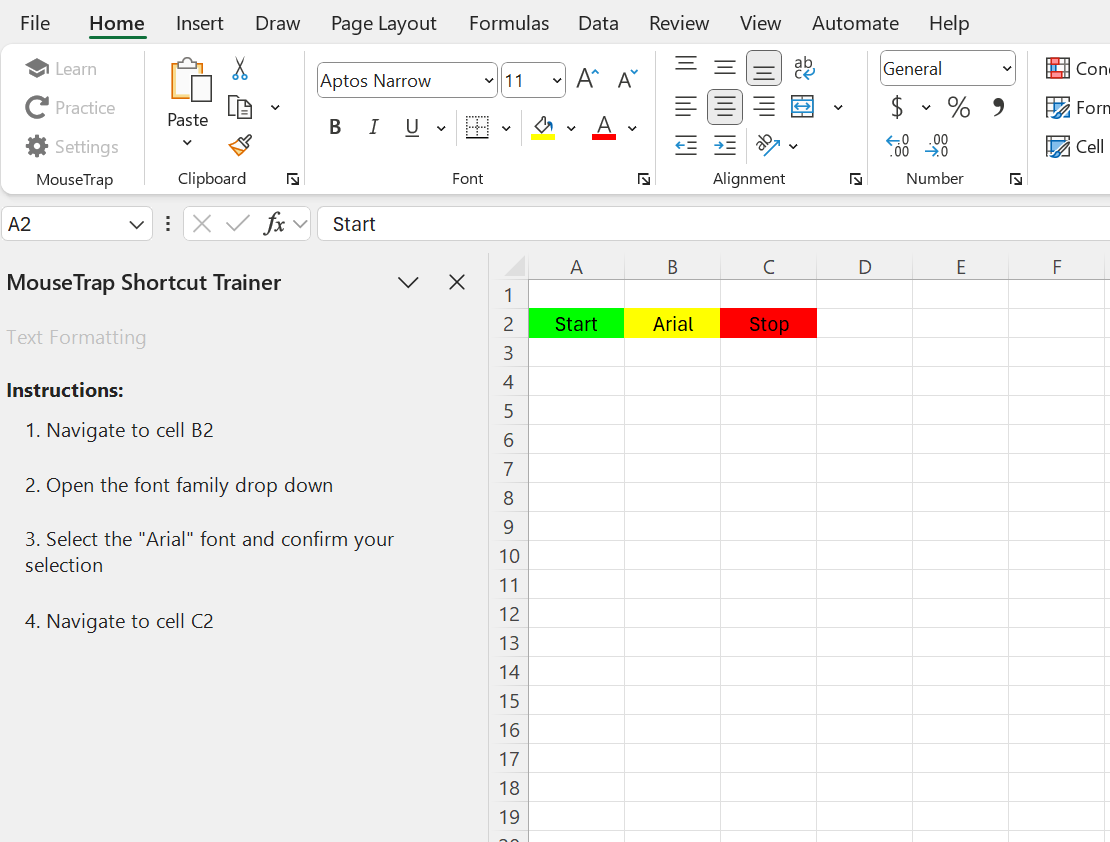Apply bold formatting

click(334, 127)
